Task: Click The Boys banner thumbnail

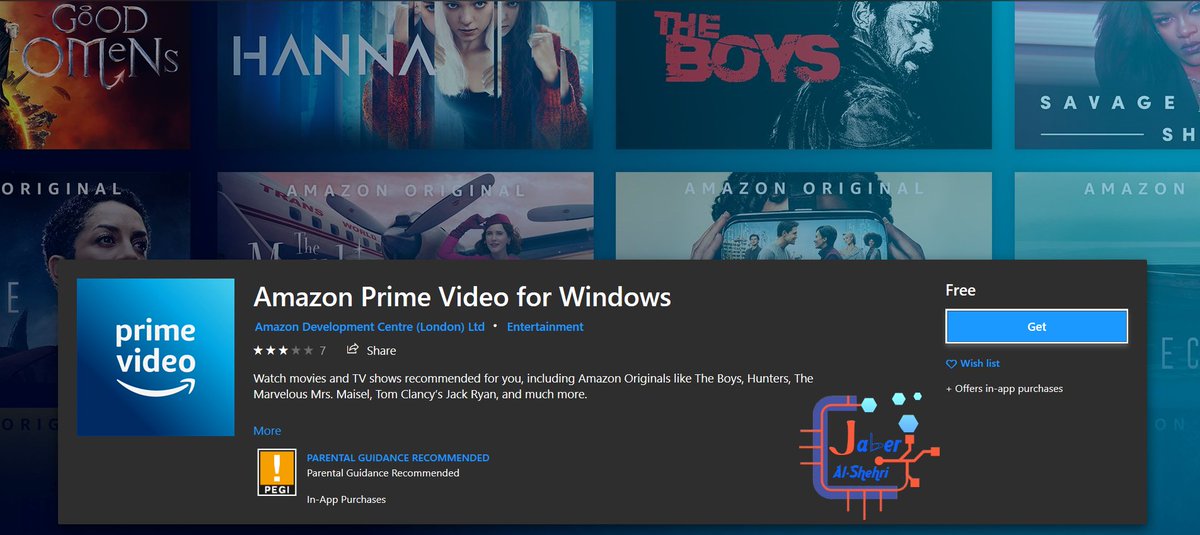Action: pyautogui.click(x=803, y=75)
